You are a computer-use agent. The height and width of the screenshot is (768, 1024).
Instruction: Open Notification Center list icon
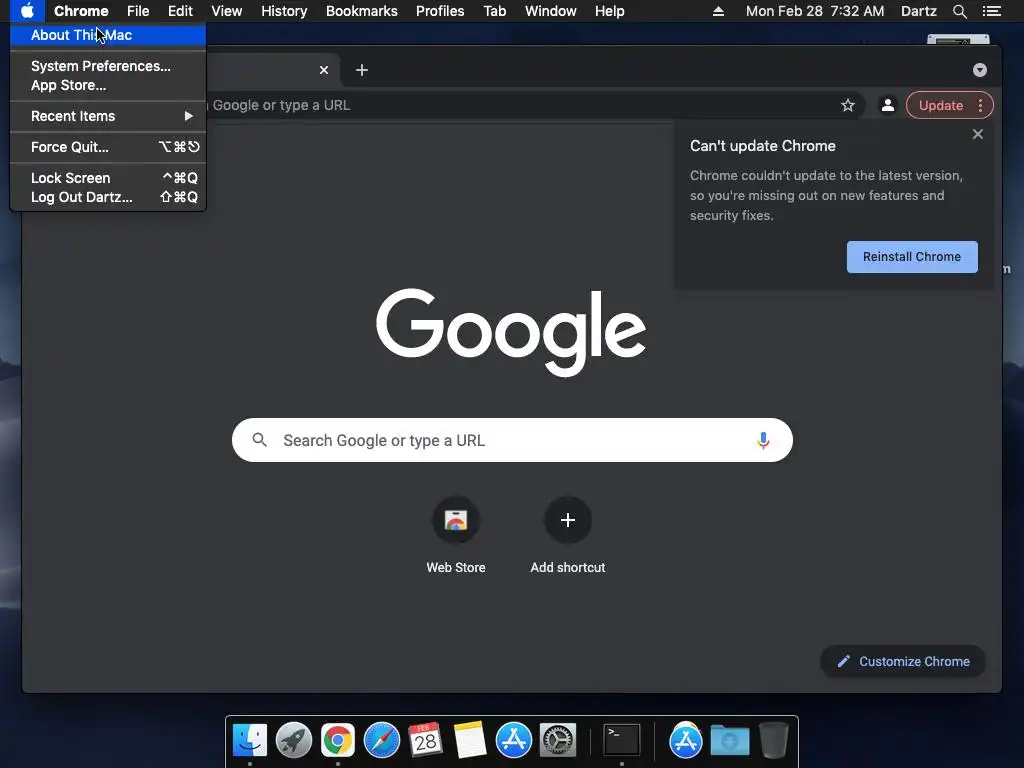(991, 11)
